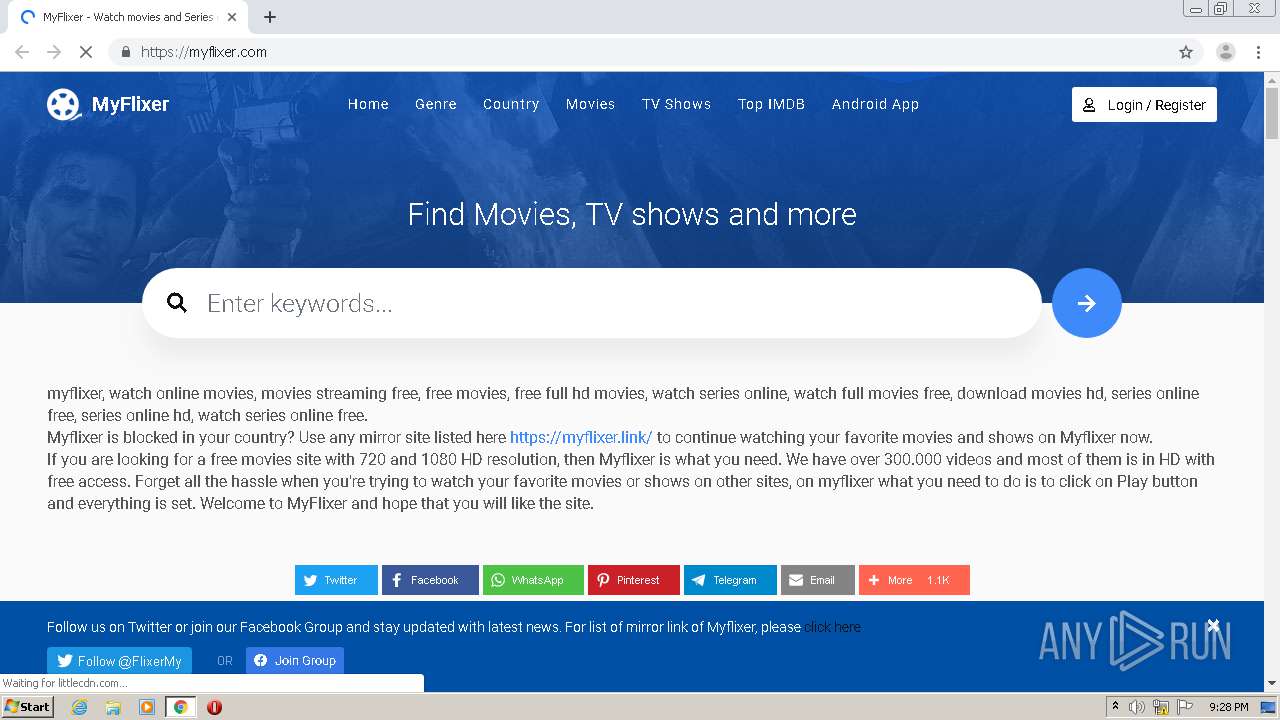Open the media player taskbar icon

click(x=147, y=707)
